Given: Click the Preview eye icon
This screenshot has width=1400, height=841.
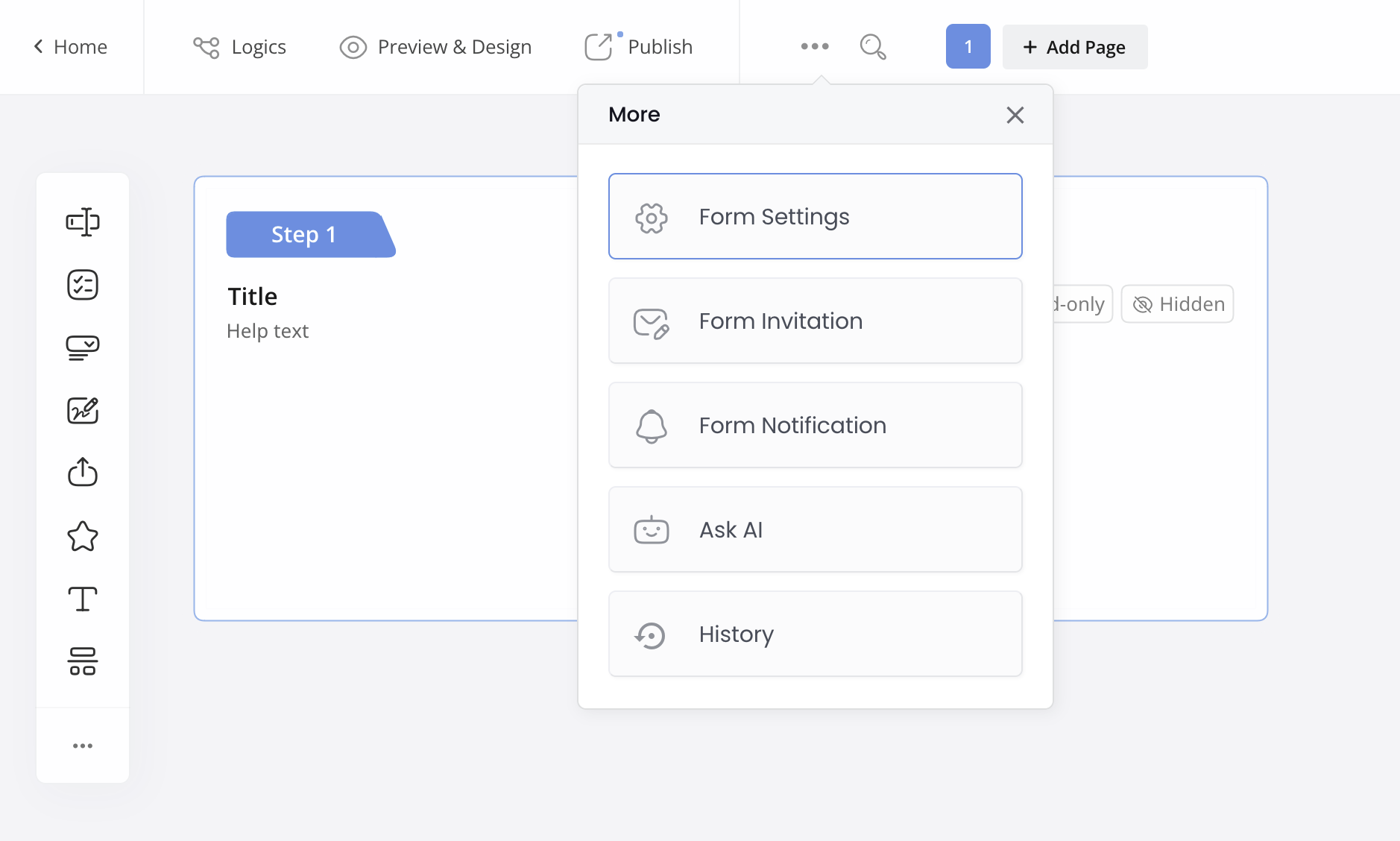Looking at the screenshot, I should pyautogui.click(x=353, y=47).
